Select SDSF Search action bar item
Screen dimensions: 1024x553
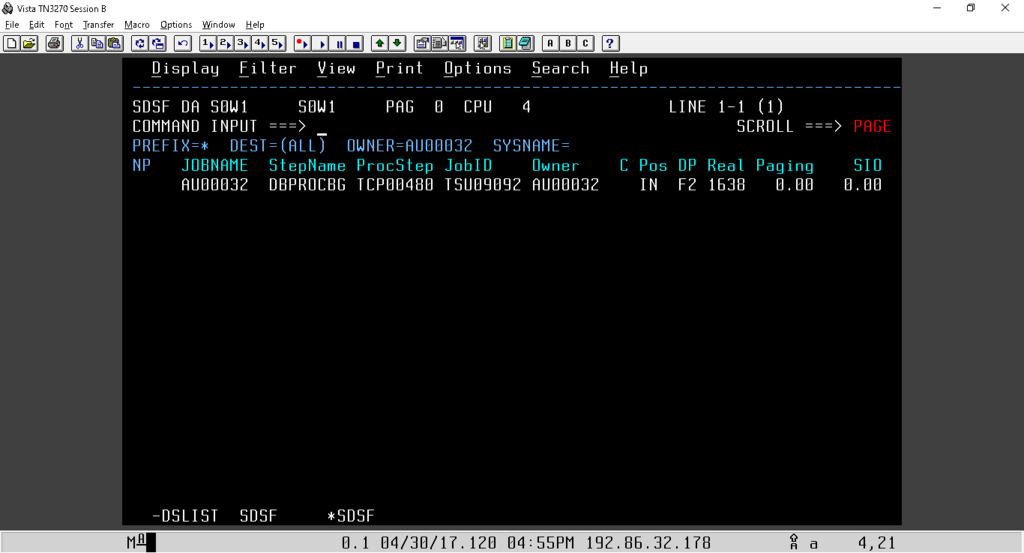[x=560, y=69]
